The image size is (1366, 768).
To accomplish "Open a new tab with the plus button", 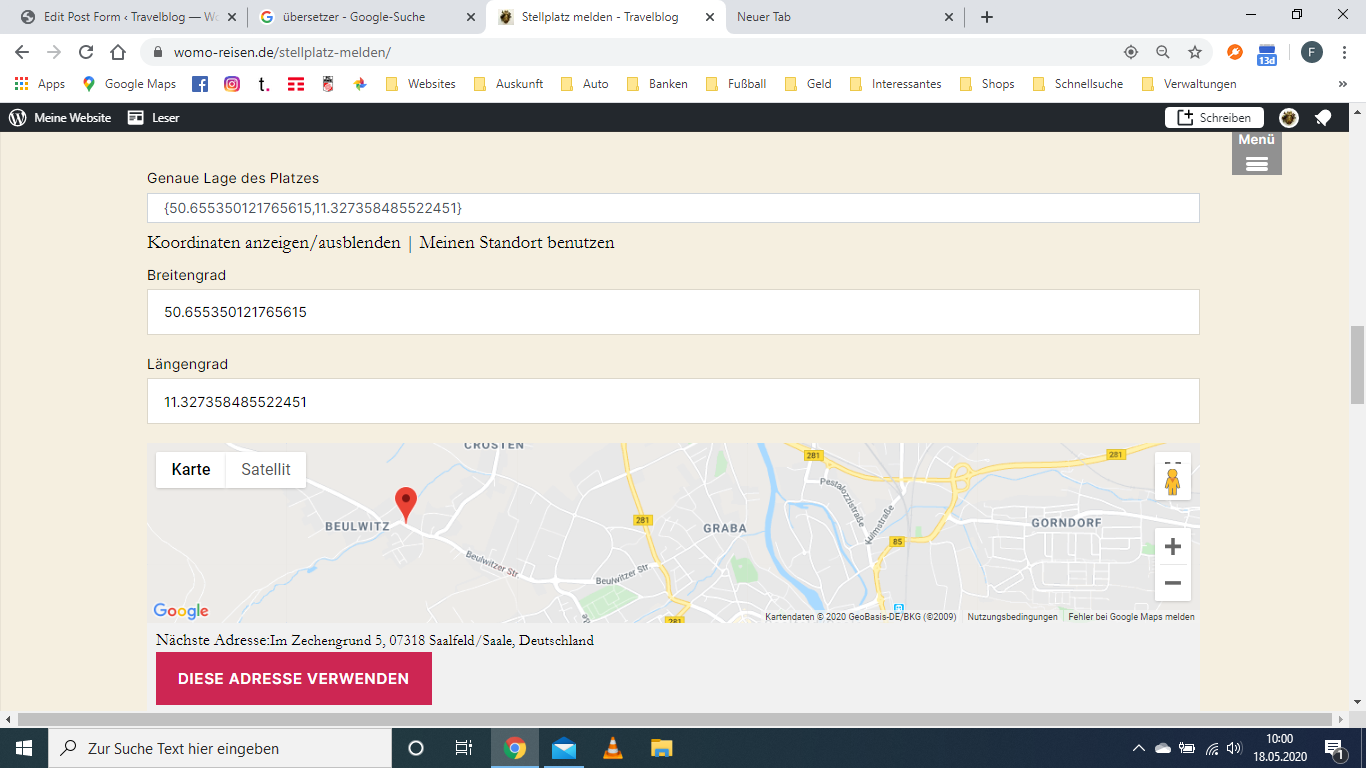I will [987, 17].
